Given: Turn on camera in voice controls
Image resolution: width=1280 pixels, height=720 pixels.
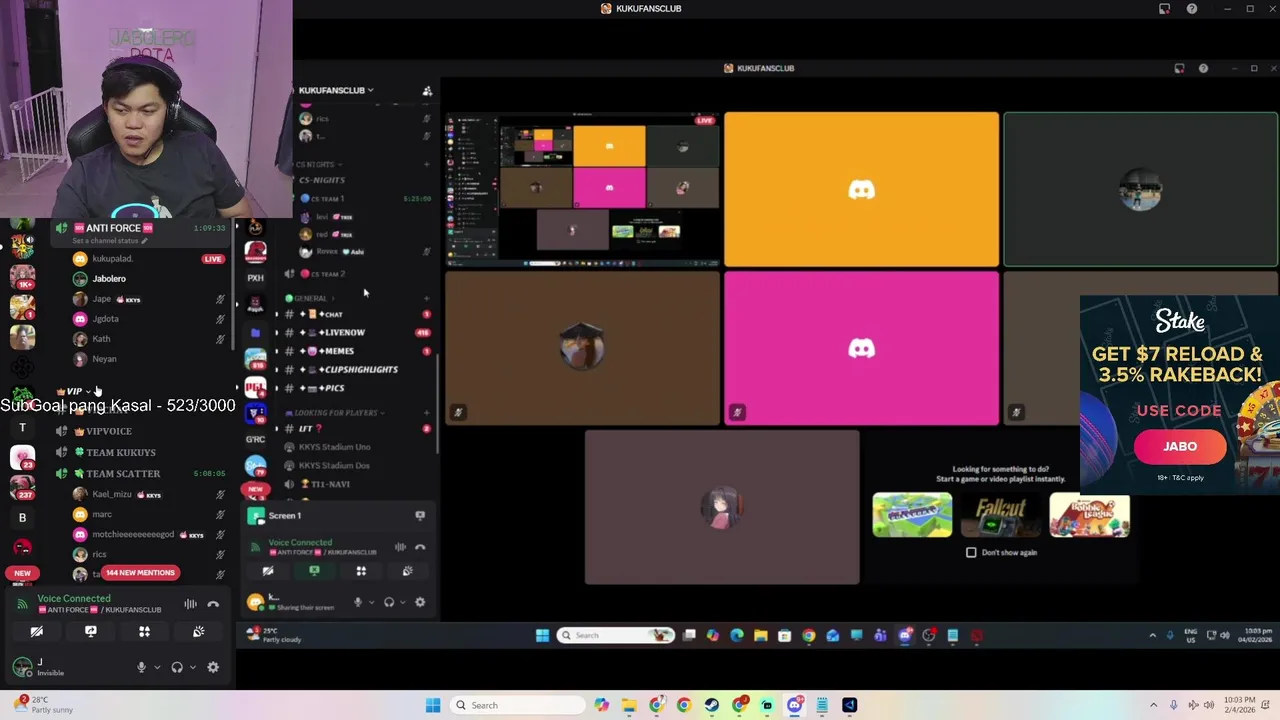Looking at the screenshot, I should pyautogui.click(x=36, y=632).
